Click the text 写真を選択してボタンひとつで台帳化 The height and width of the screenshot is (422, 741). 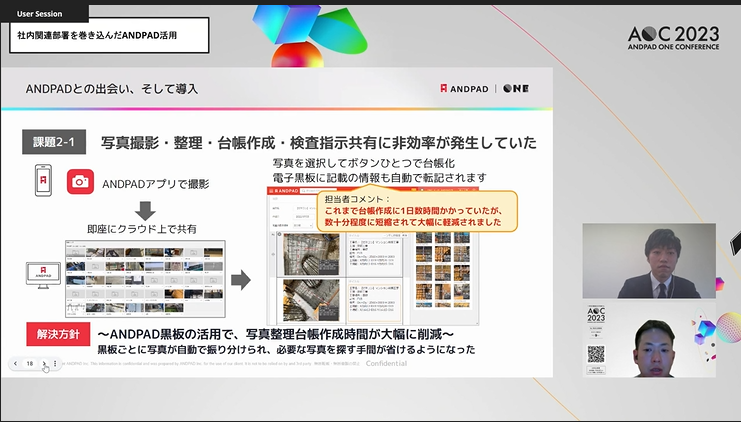coord(364,164)
